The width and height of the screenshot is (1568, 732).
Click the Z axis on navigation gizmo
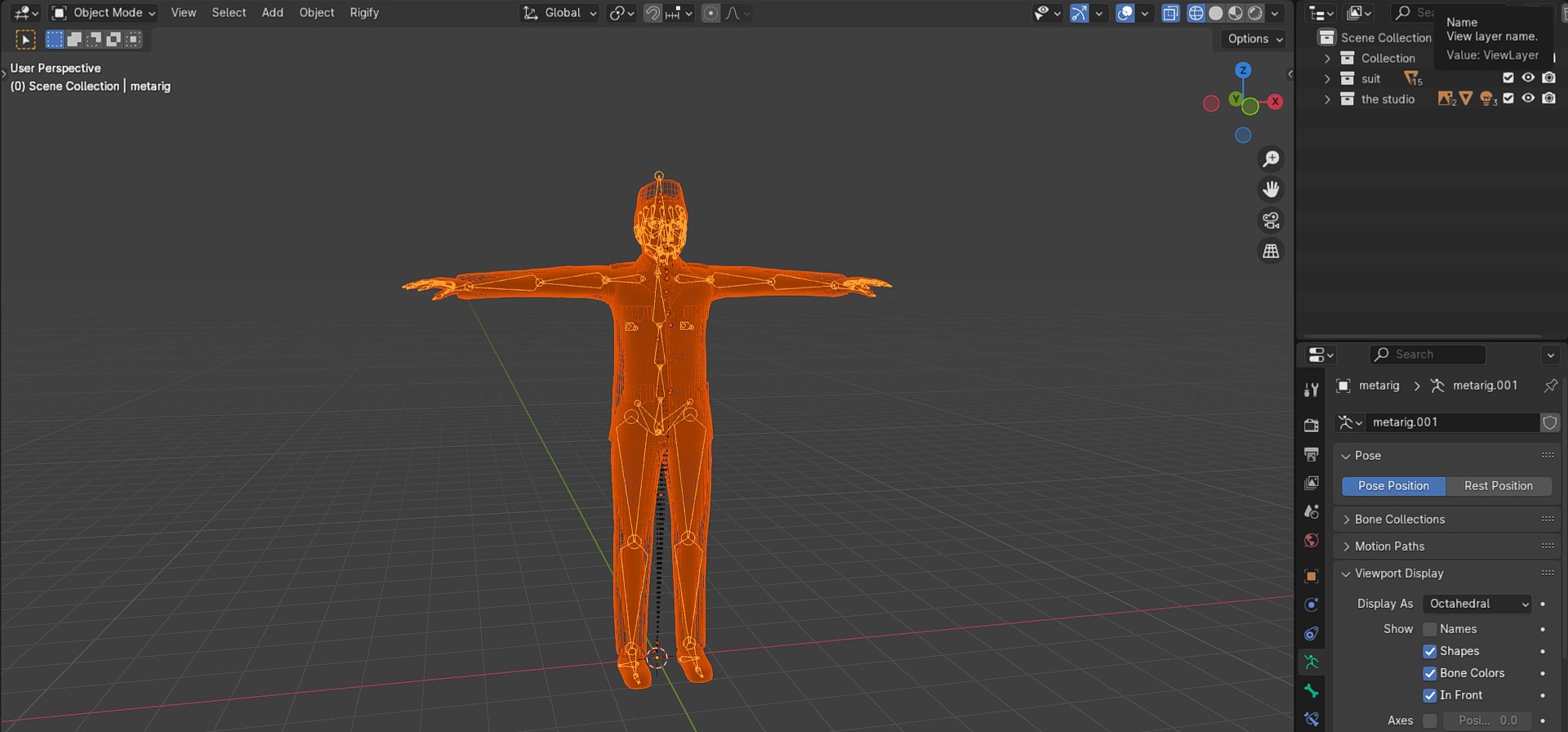click(1243, 70)
